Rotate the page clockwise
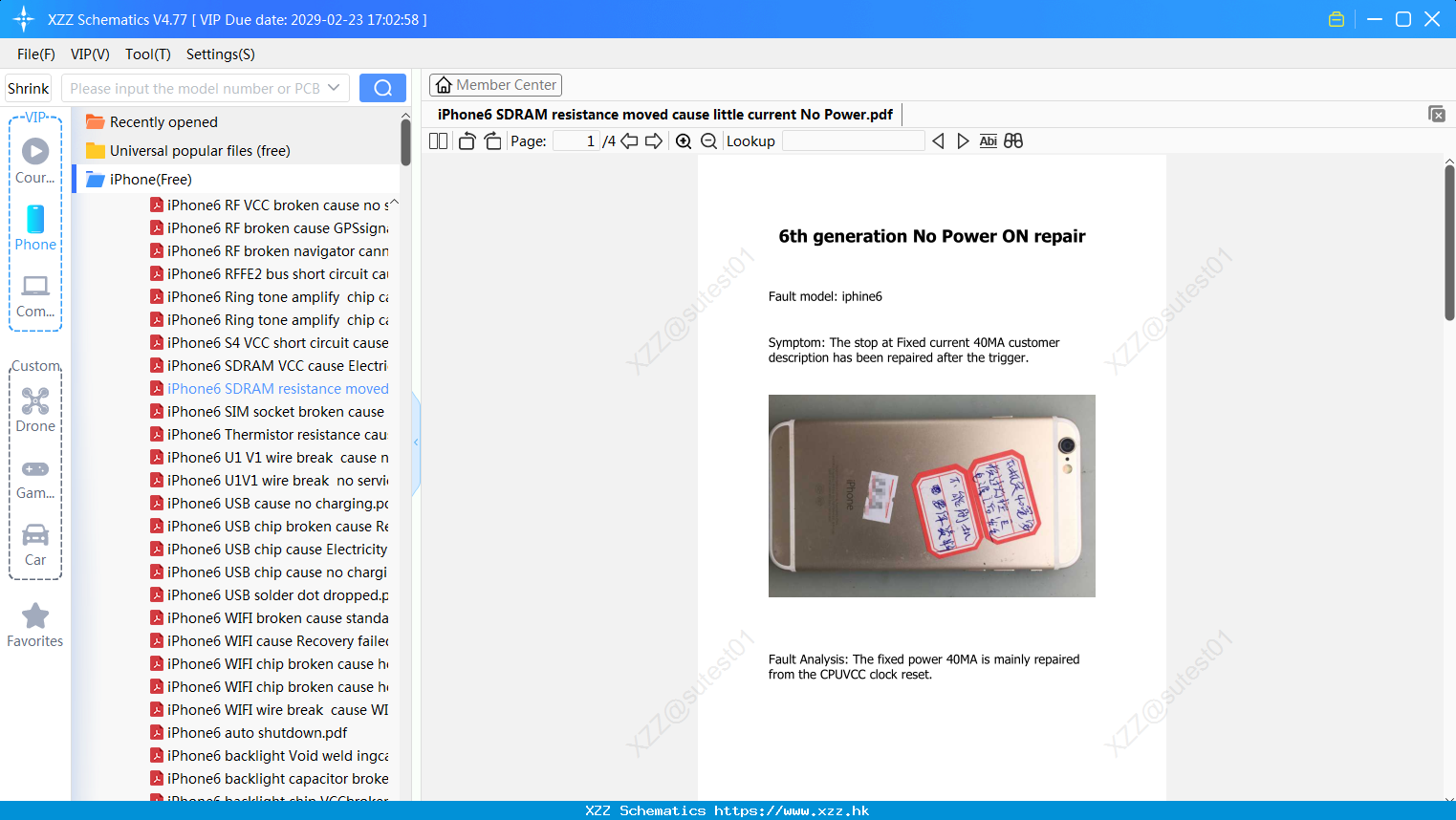 coord(492,141)
